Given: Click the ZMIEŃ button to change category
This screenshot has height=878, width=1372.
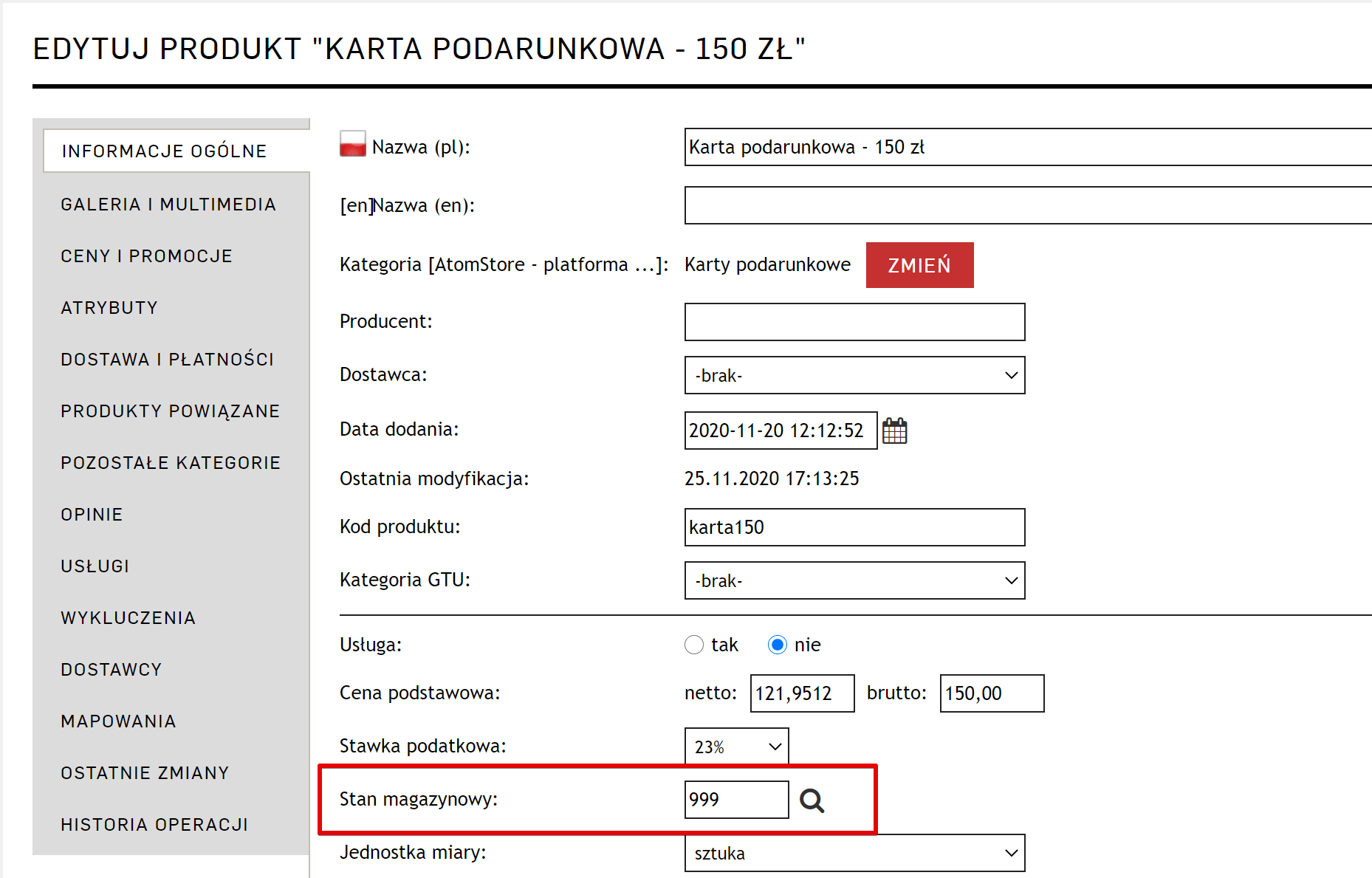Looking at the screenshot, I should (x=919, y=264).
